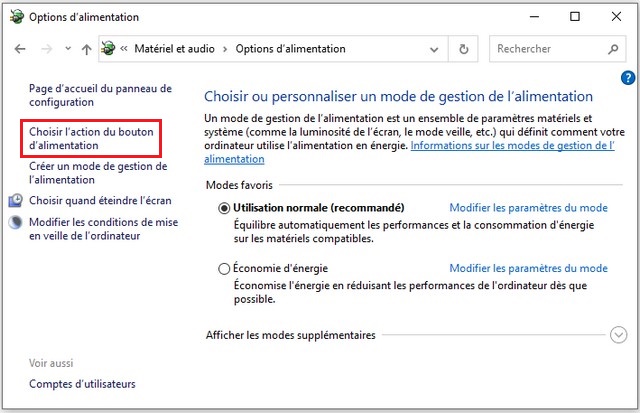The height and width of the screenshot is (413, 640).
Task: Select the Utilisation normale radio button
Action: point(223,208)
